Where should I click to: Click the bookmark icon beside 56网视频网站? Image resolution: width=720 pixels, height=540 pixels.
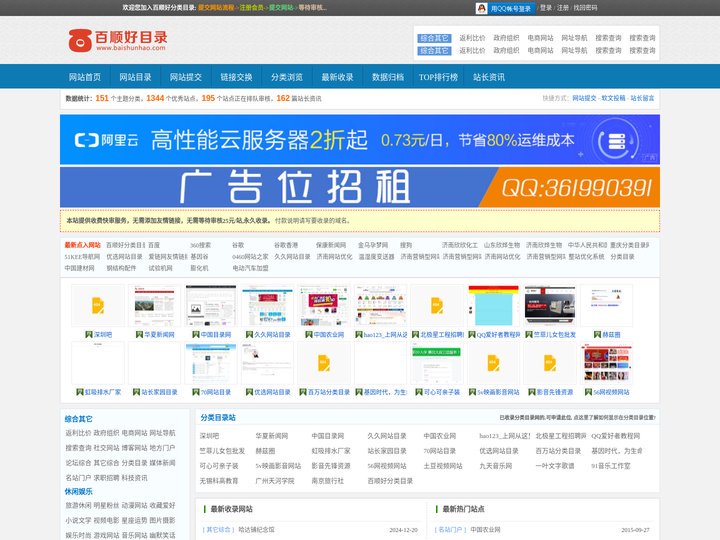point(588,392)
